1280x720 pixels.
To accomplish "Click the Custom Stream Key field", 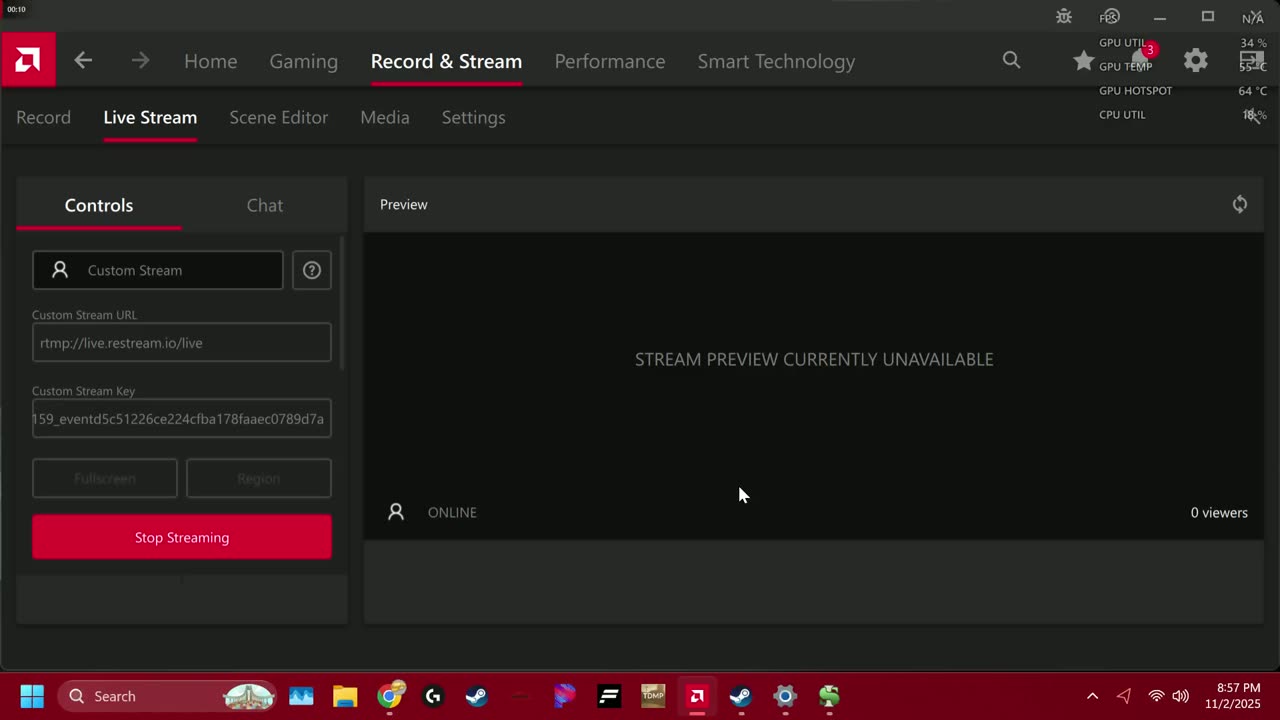I will 182,418.
